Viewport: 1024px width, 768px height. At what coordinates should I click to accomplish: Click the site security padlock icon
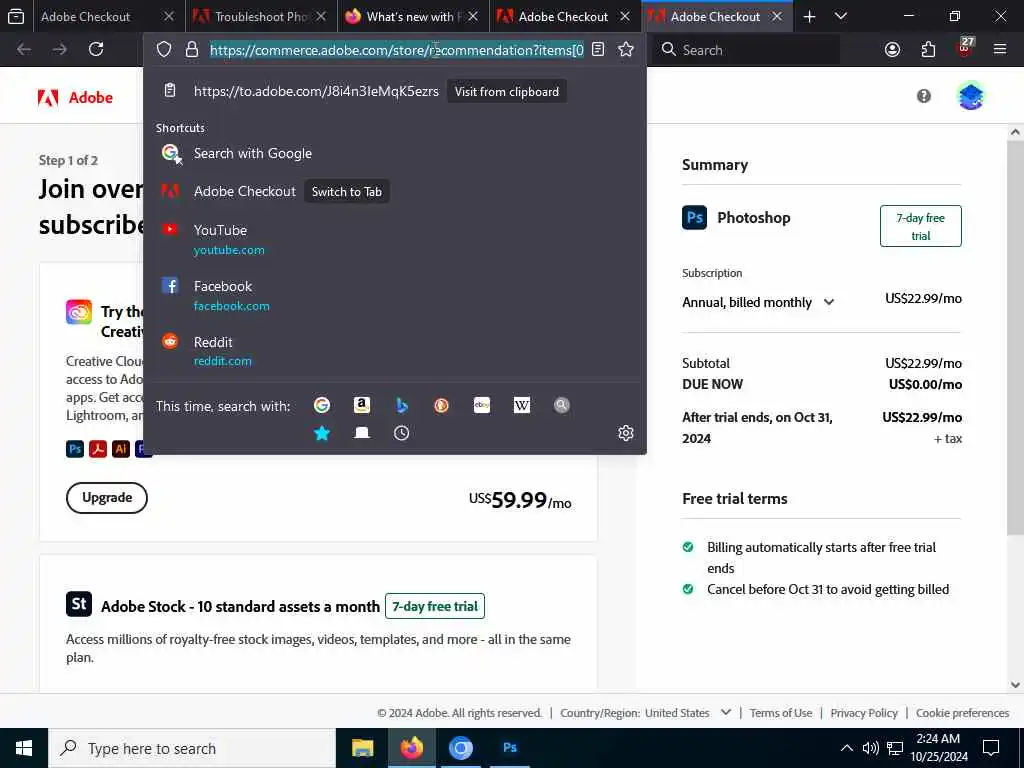tap(191, 50)
